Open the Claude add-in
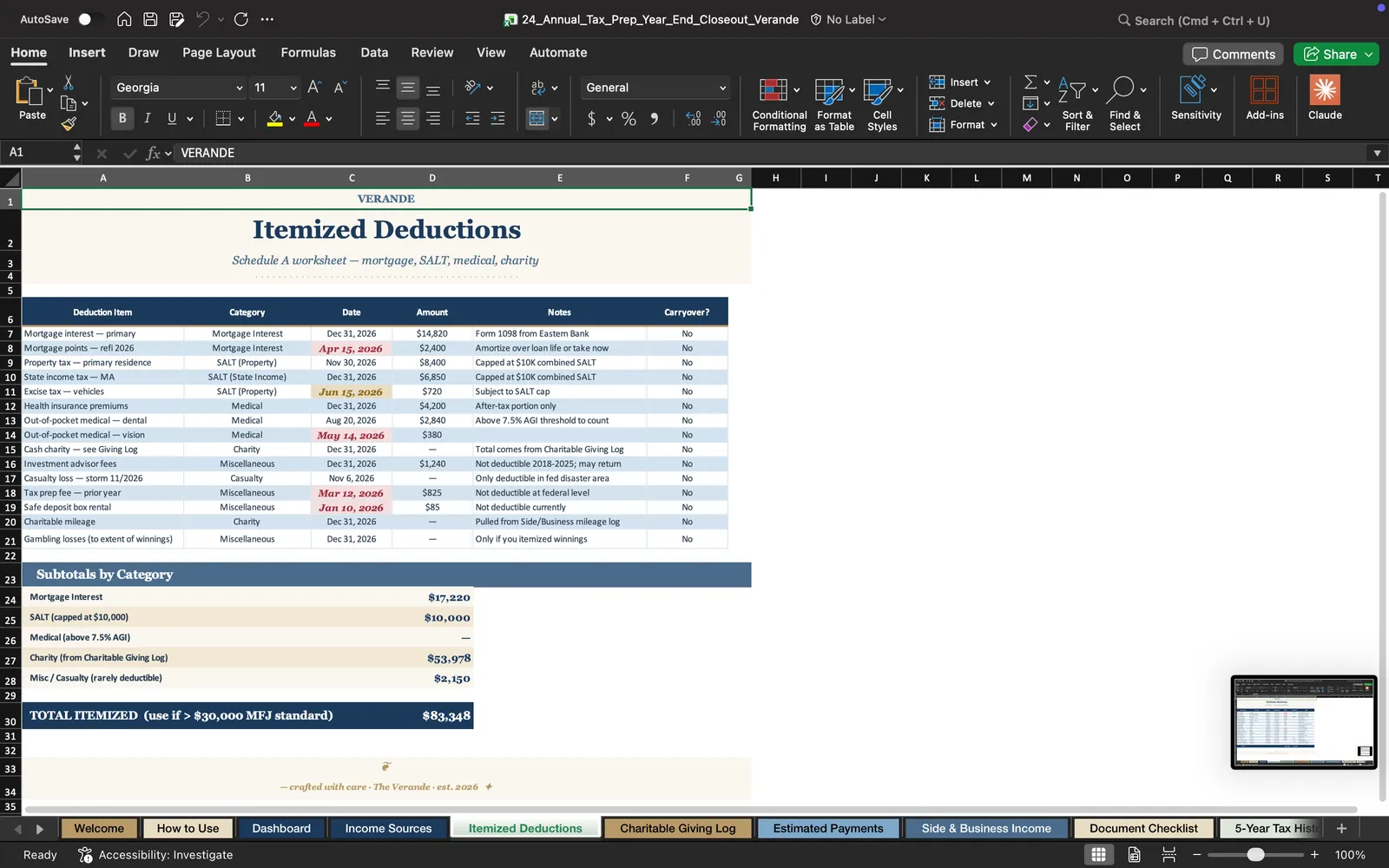The image size is (1389, 868). pyautogui.click(x=1325, y=98)
